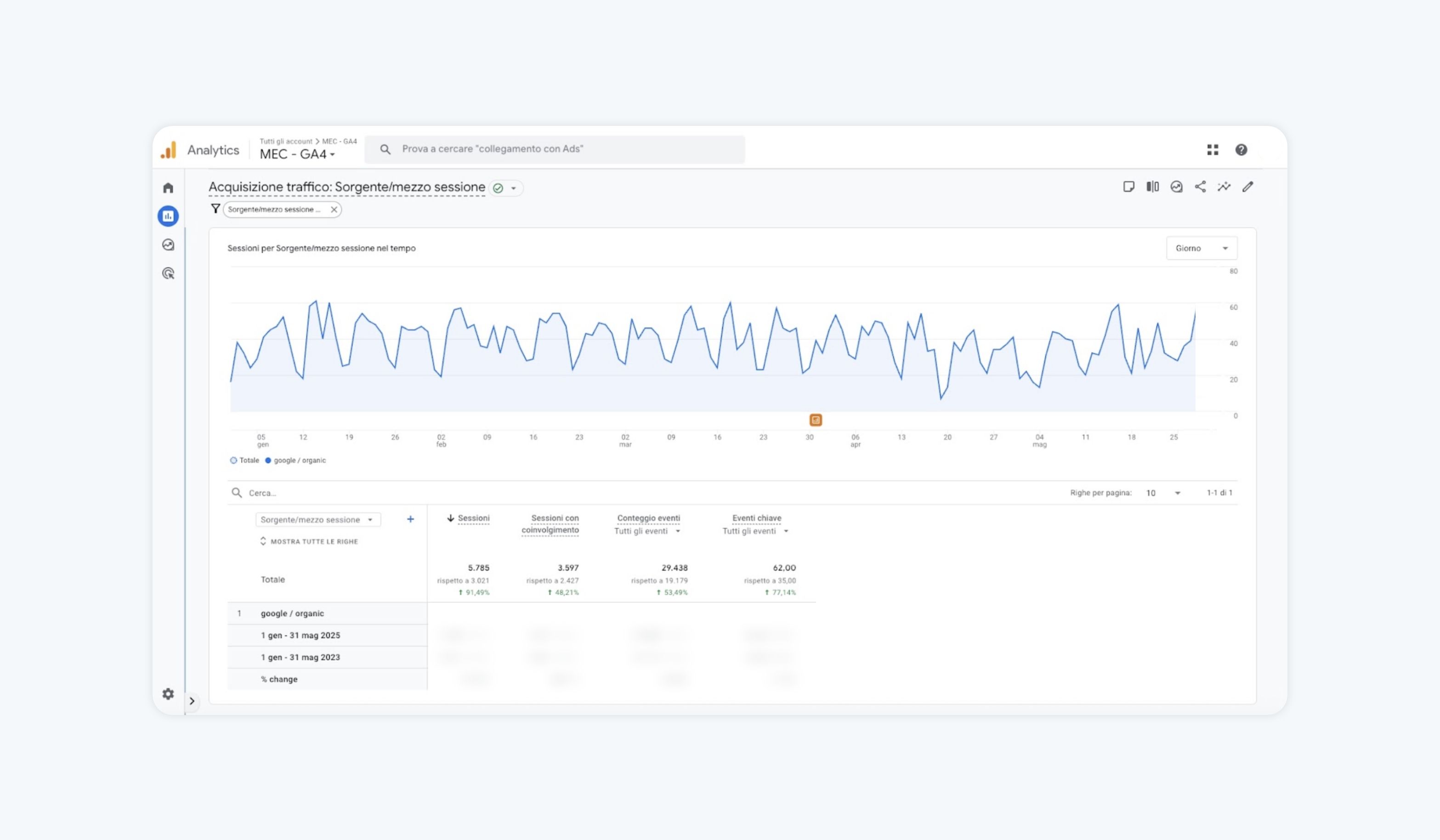Click the orange annotation marker on timeline
Viewport: 1440px width, 840px height.
tap(816, 420)
